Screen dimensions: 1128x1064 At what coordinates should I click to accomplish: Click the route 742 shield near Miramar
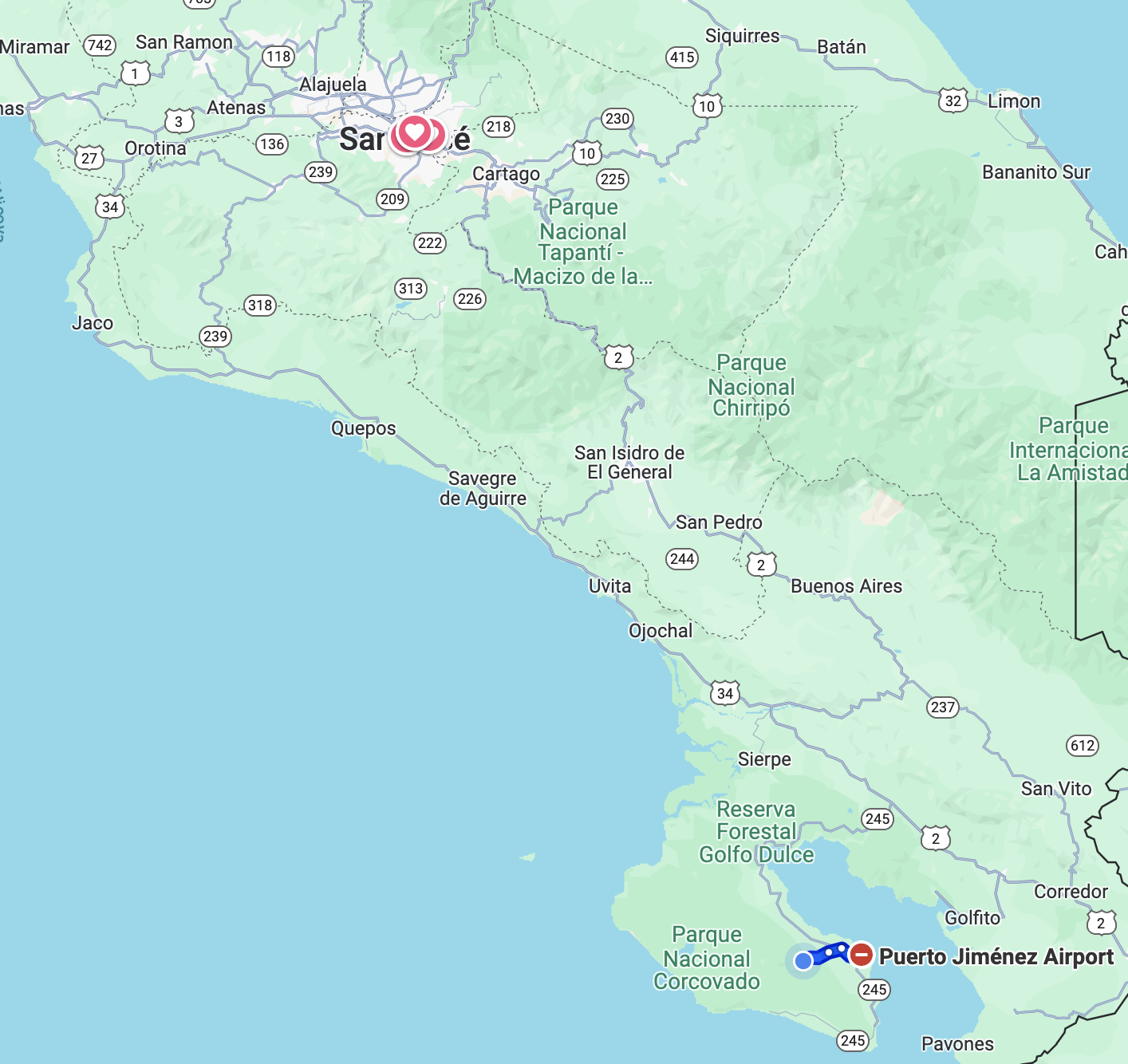click(101, 45)
